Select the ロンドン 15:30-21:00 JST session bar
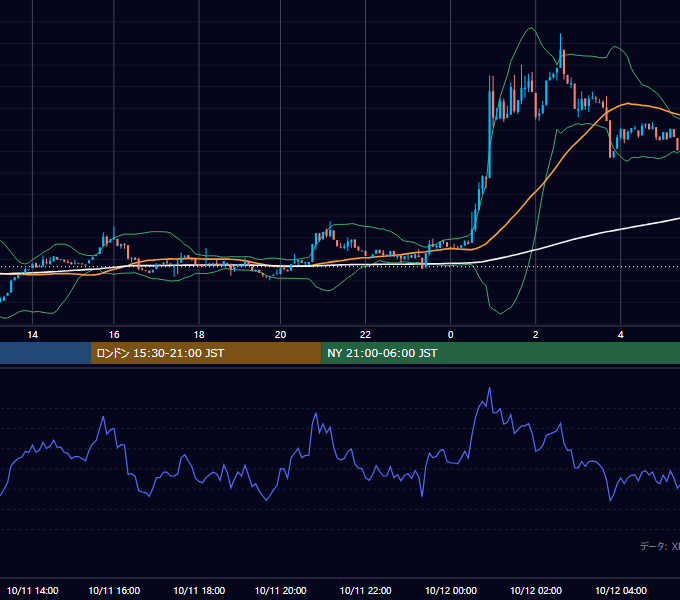Image resolution: width=680 pixels, height=600 pixels. coord(206,353)
